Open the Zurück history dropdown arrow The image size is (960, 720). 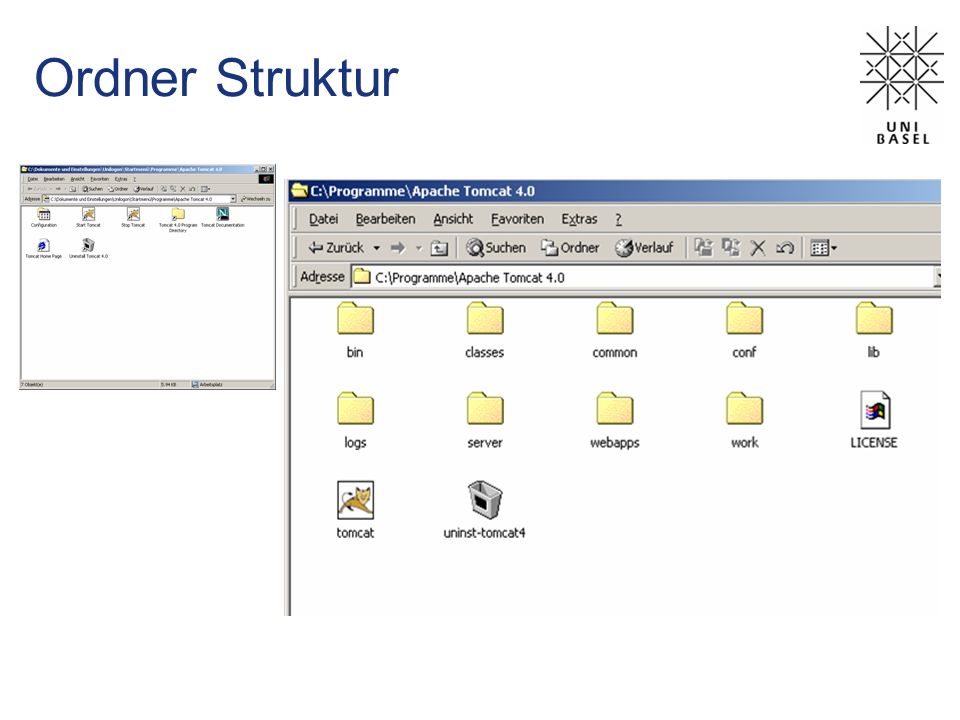pyautogui.click(x=377, y=248)
